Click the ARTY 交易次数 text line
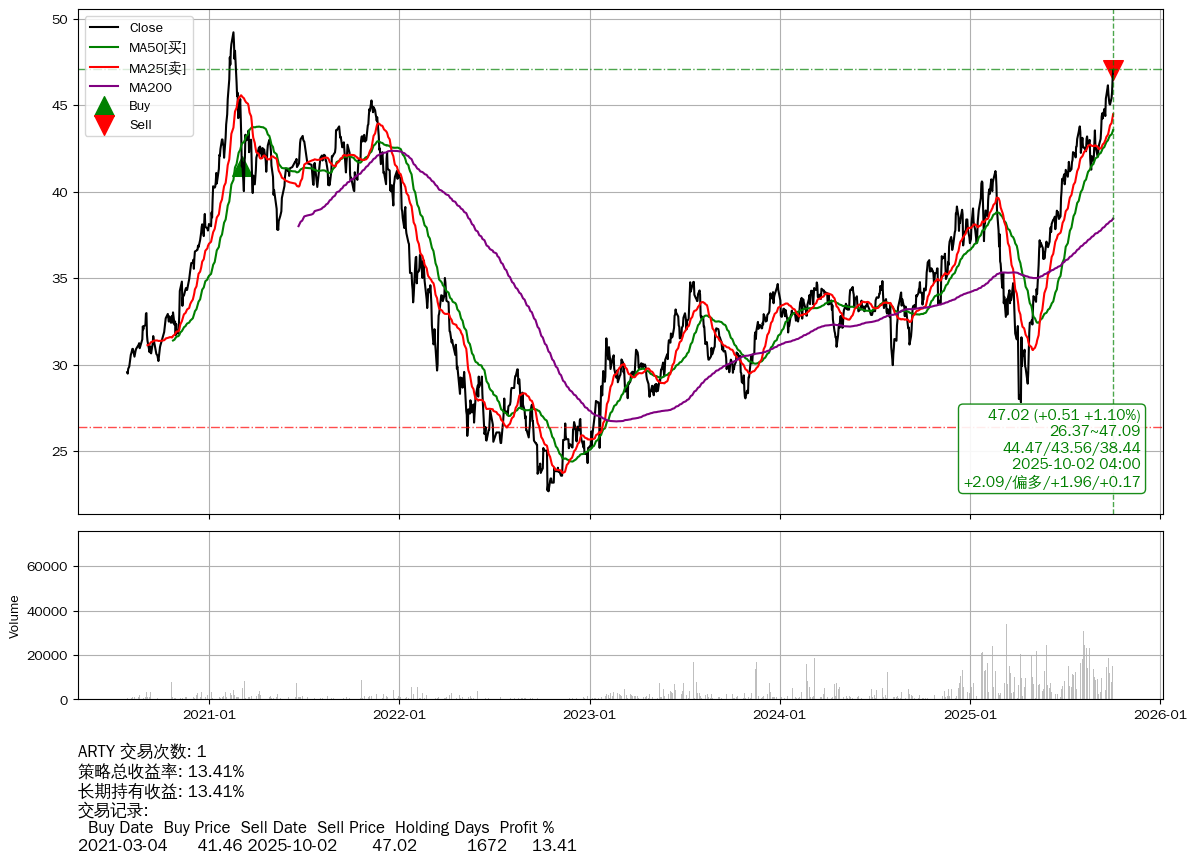Image resolution: width=1197 pixels, height=863 pixels. click(142, 752)
